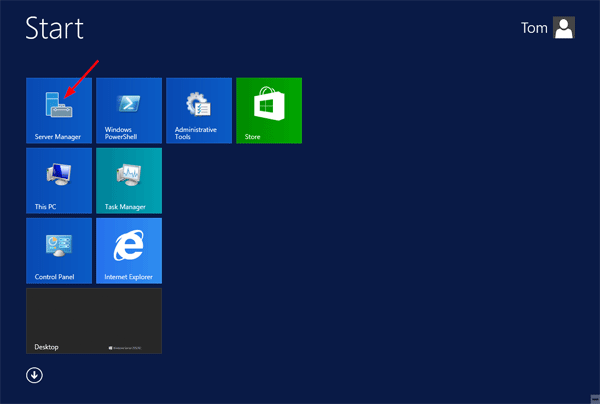Open the Server Manager tile icon
Image resolution: width=600 pixels, height=404 pixels.
tap(58, 104)
